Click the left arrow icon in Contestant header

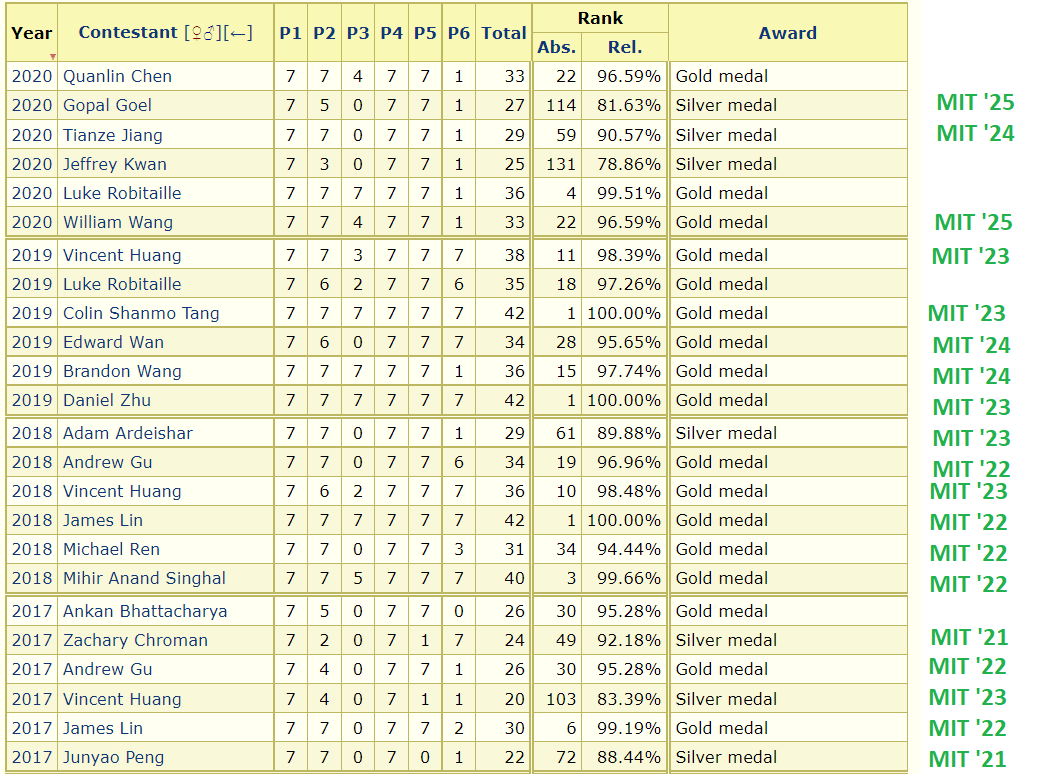click(x=238, y=33)
